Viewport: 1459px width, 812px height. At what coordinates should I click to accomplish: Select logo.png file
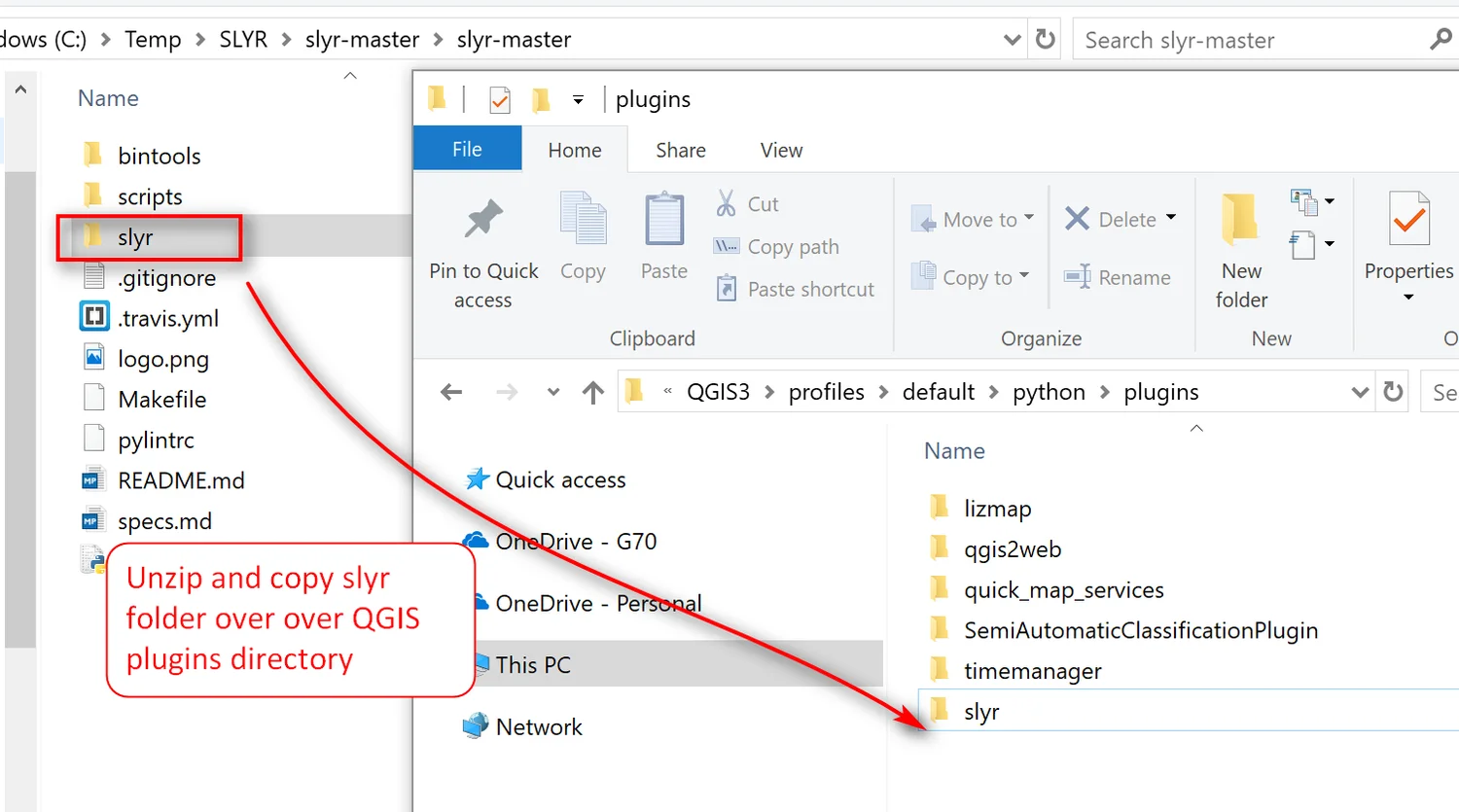145,359
